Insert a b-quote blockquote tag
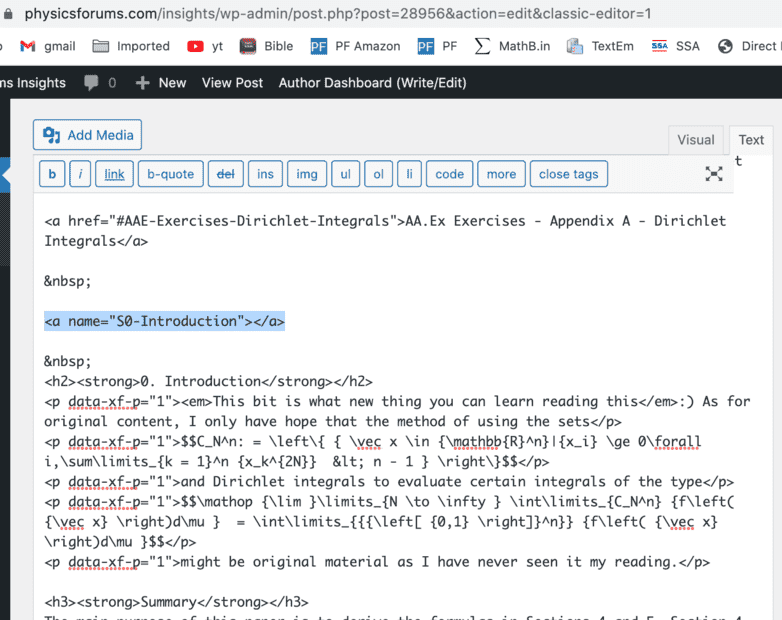Screen dimensions: 782x620 pos(170,174)
